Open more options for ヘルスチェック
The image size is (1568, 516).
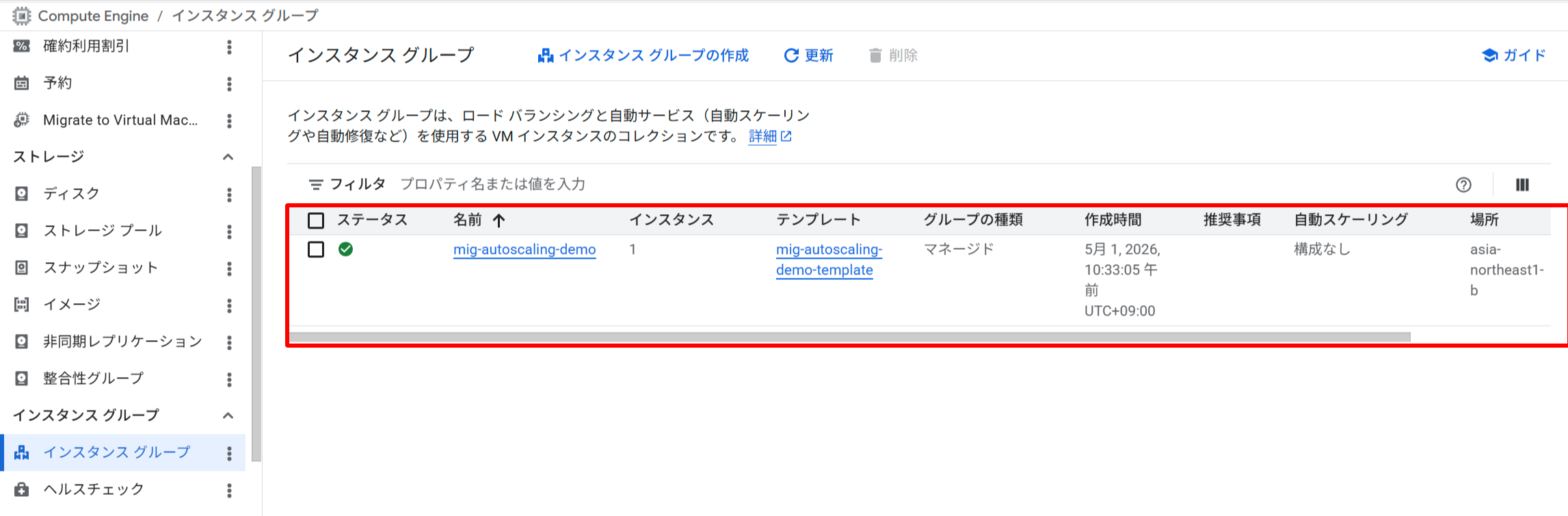[x=229, y=490]
